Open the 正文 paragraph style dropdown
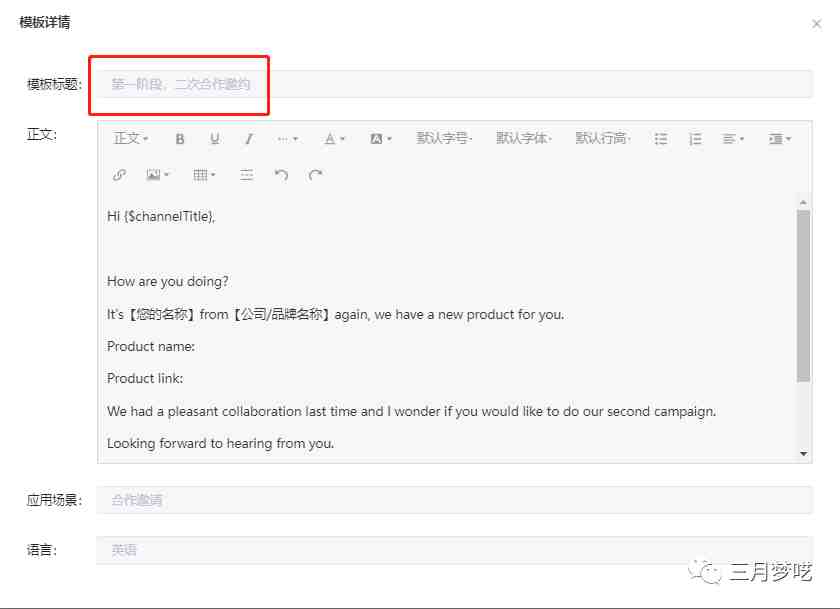The height and width of the screenshot is (609, 840). (131, 139)
